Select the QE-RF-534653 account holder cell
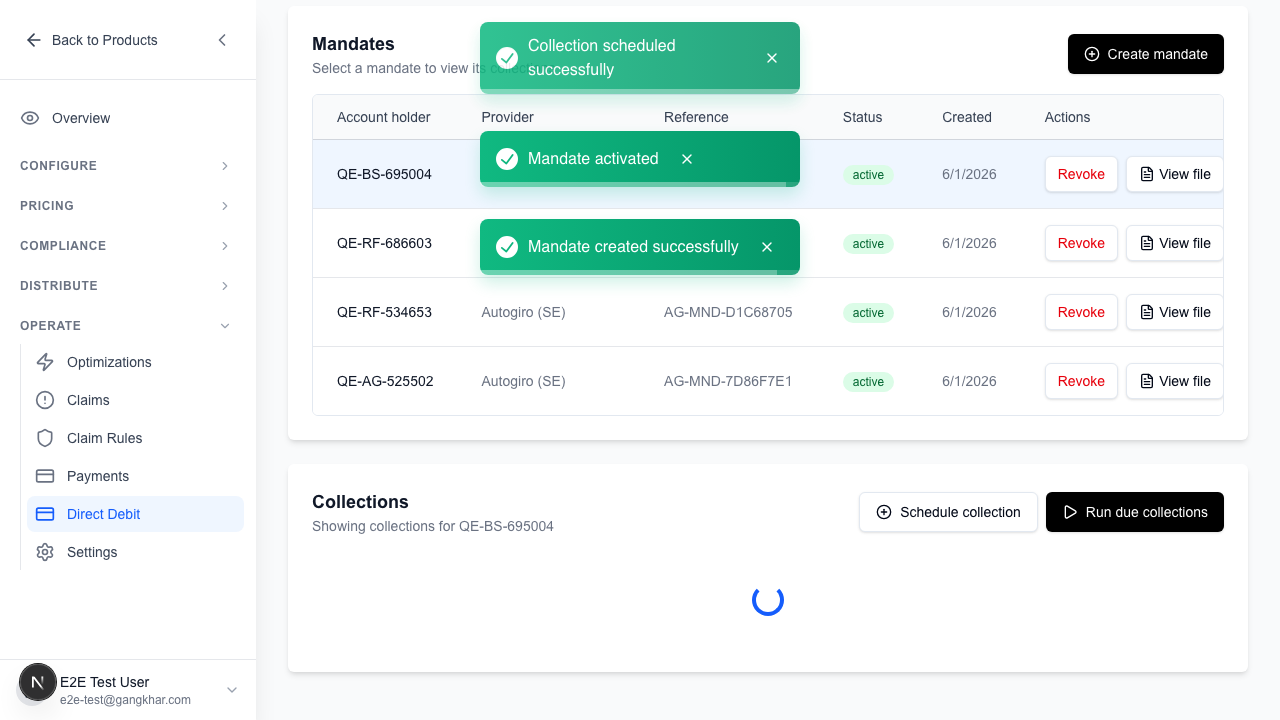This screenshot has height=720, width=1280. click(x=384, y=312)
